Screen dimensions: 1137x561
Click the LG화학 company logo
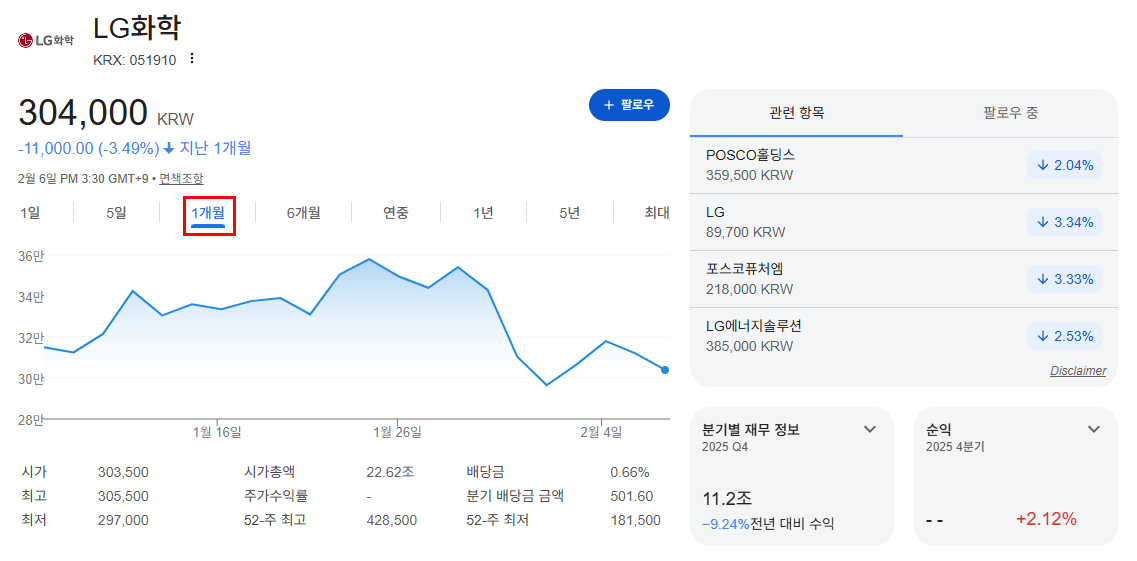click(x=46, y=41)
